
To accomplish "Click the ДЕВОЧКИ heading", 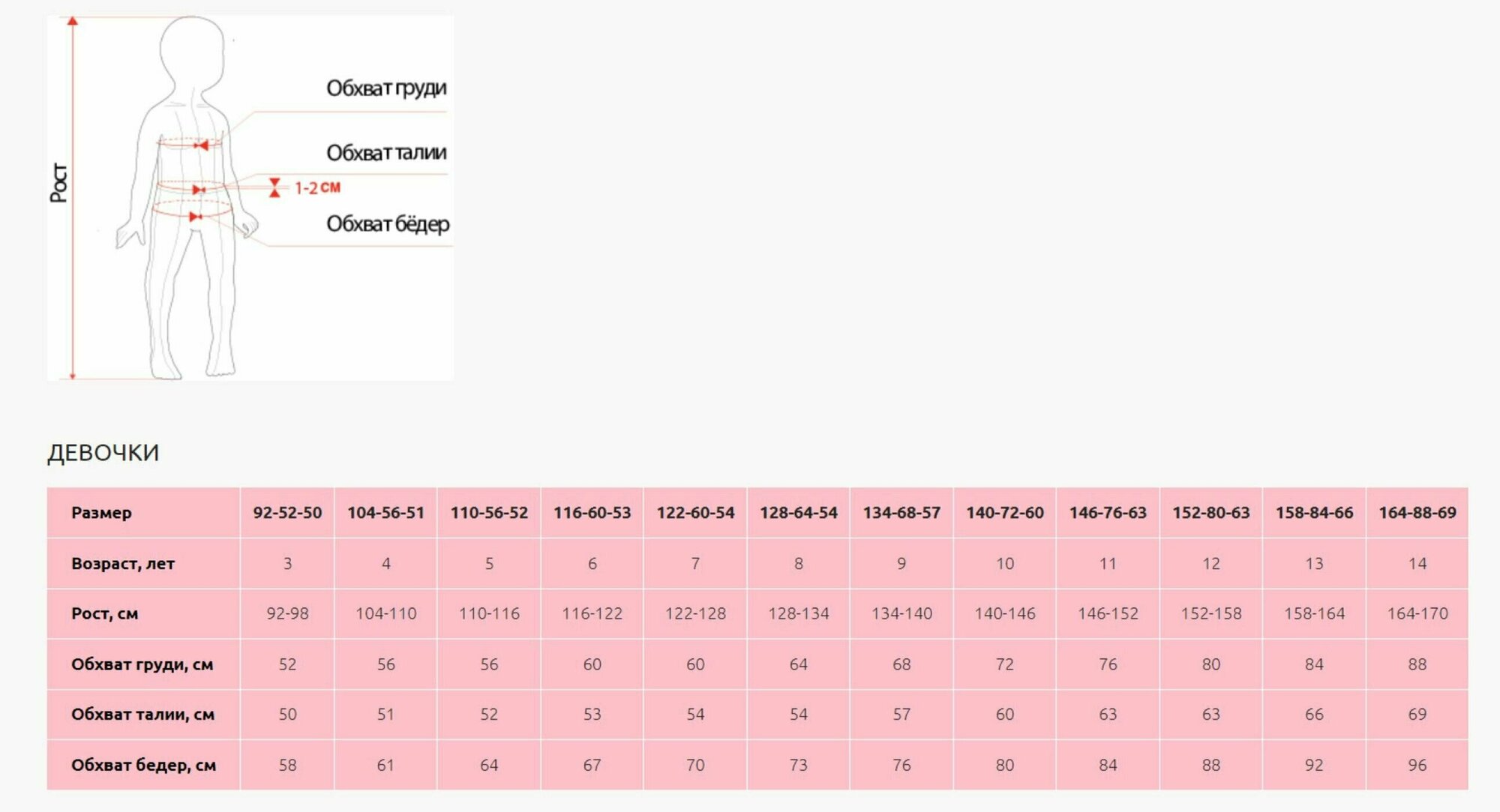I will pos(103,453).
